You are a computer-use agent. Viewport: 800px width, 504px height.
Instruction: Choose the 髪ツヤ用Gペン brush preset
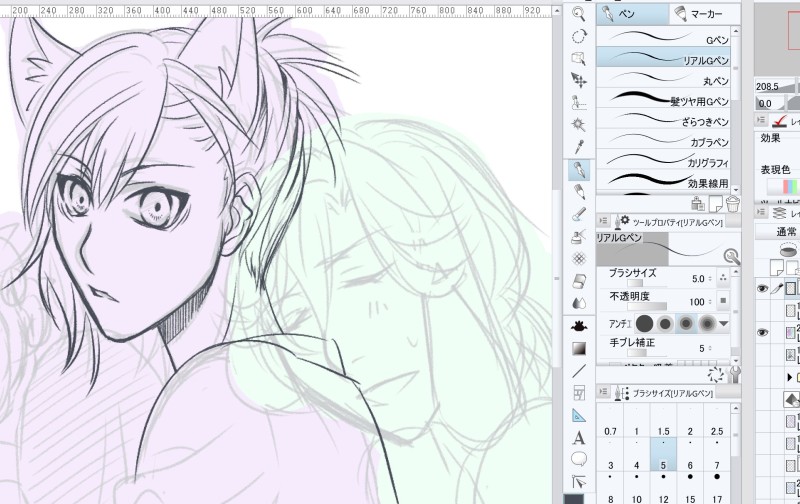(663, 97)
